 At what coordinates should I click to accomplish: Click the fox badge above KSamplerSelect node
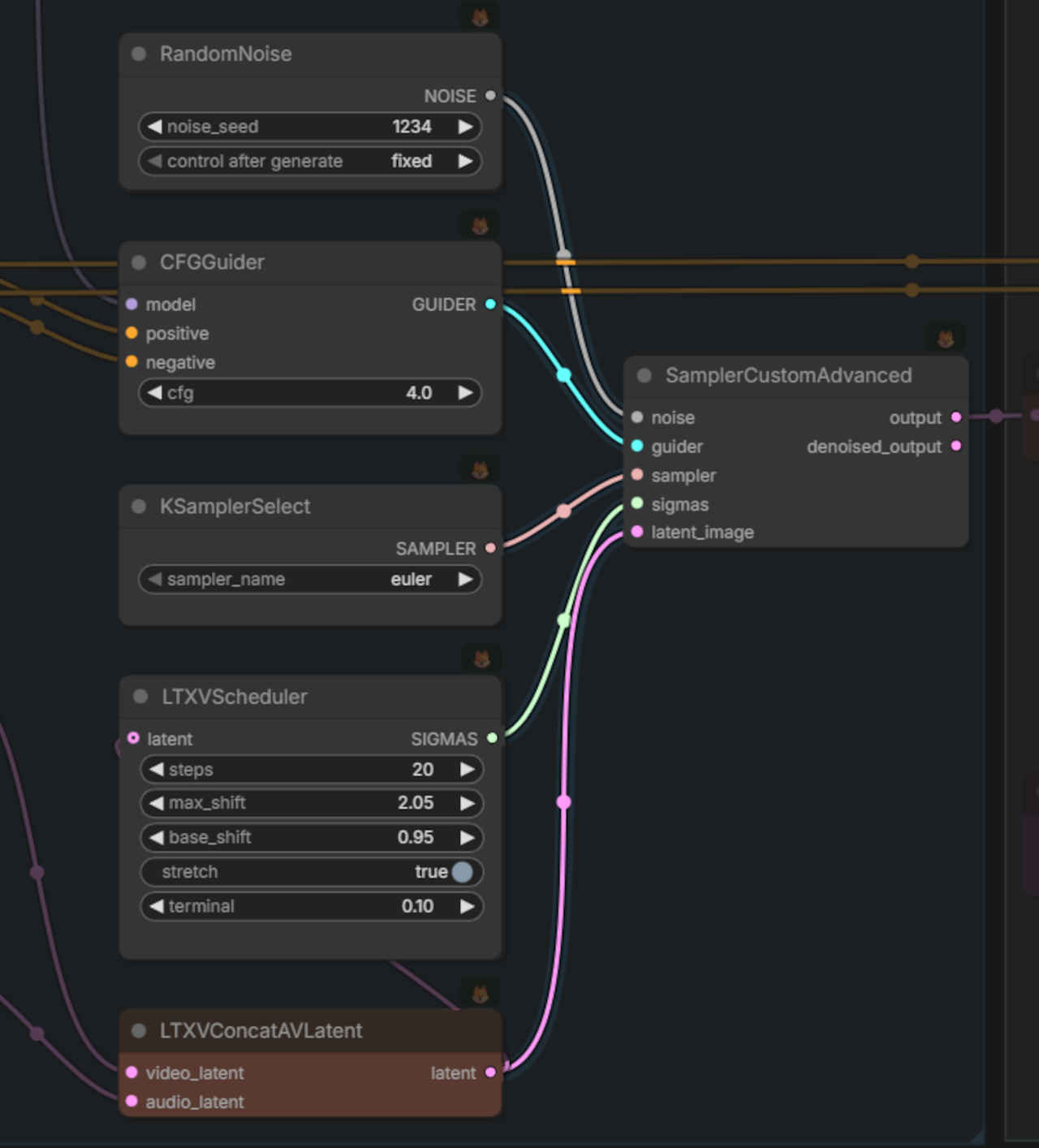point(480,469)
